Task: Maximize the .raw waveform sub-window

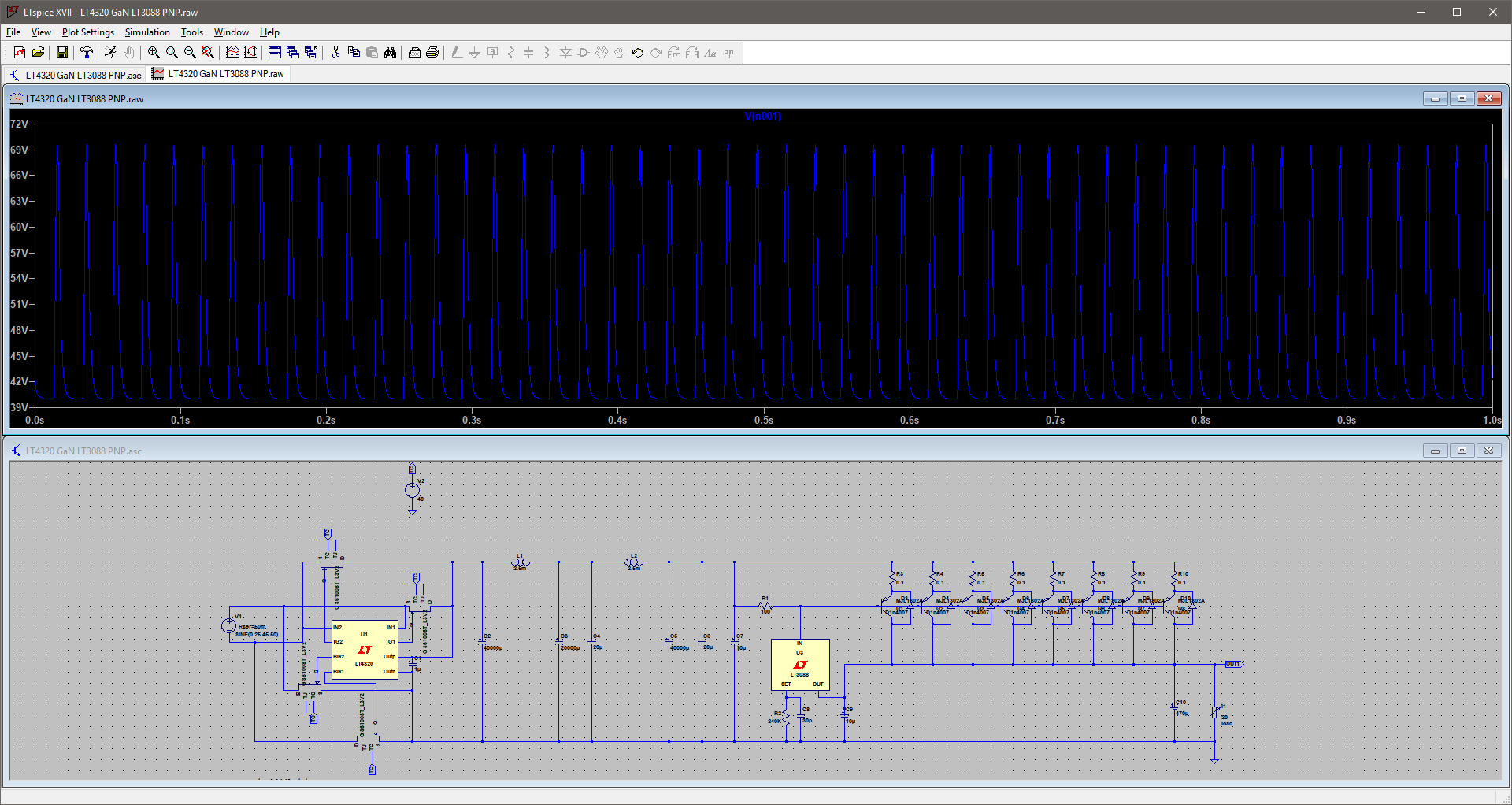Action: (x=1462, y=98)
